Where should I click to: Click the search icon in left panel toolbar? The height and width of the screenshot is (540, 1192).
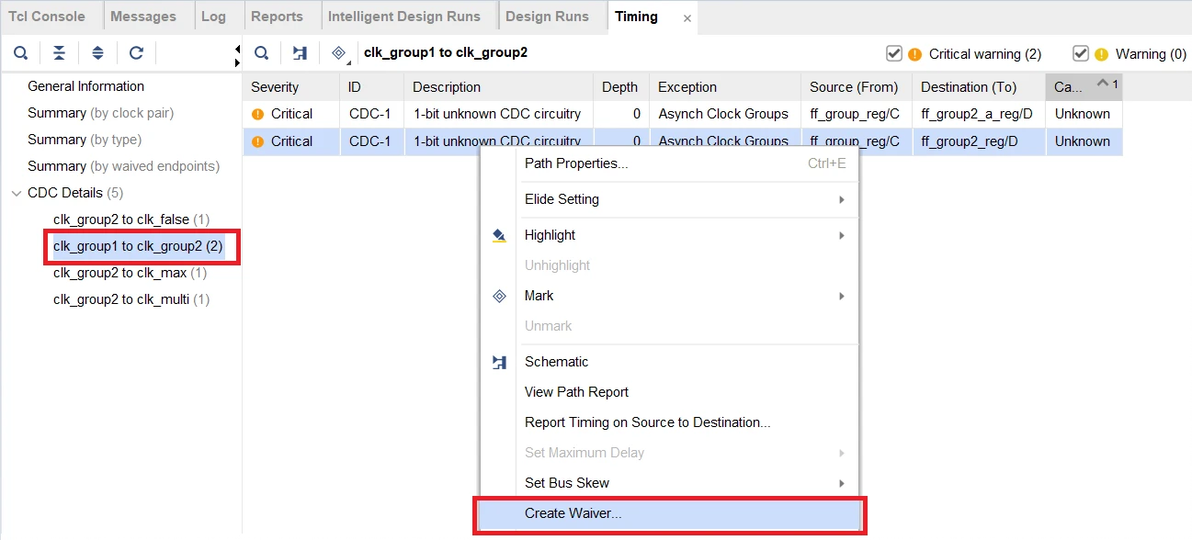[20, 53]
